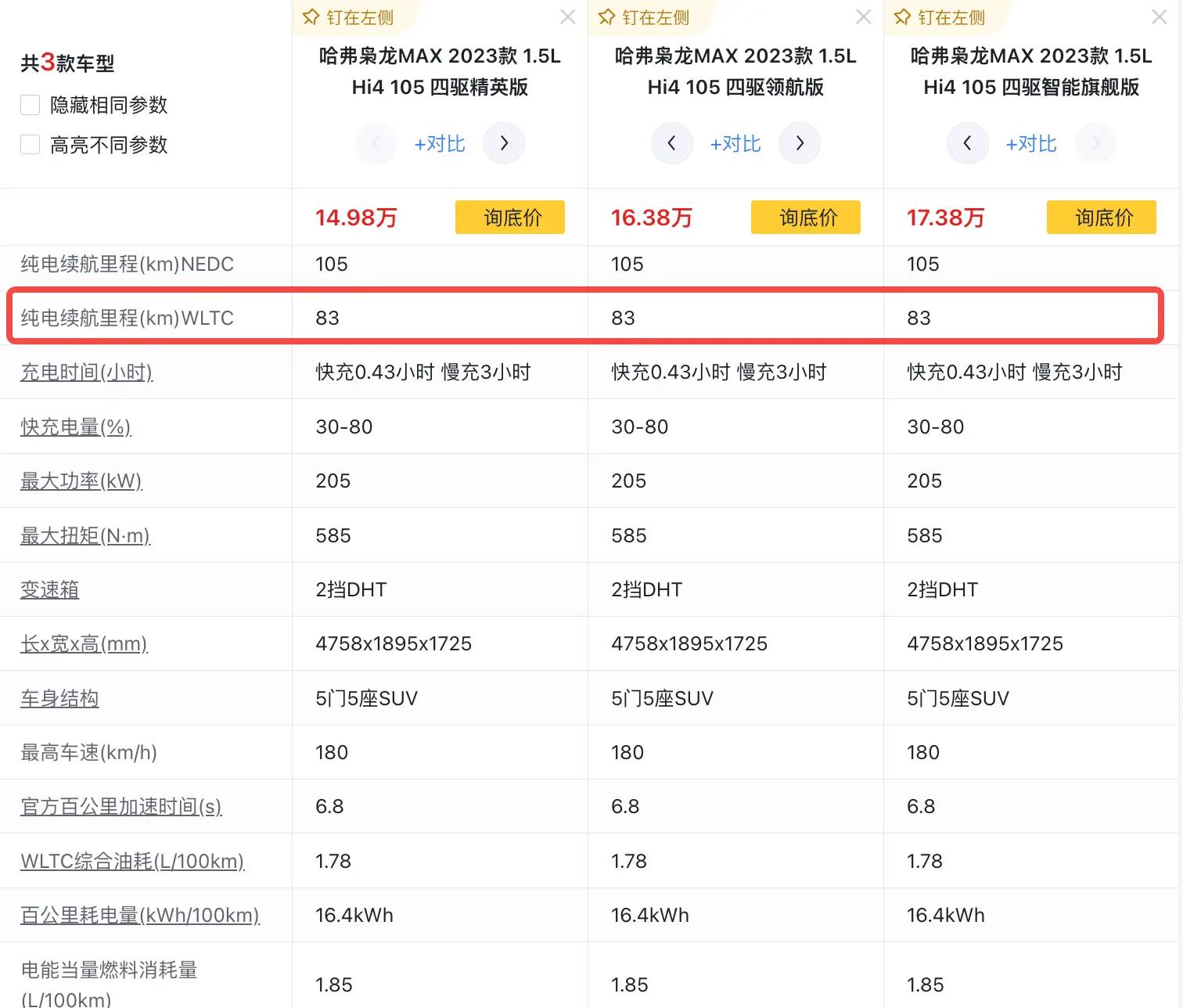Viewport: 1183px width, 1008px height.
Task: Click the 四驱智能旗舰版 top speed value 180
Action: click(923, 752)
